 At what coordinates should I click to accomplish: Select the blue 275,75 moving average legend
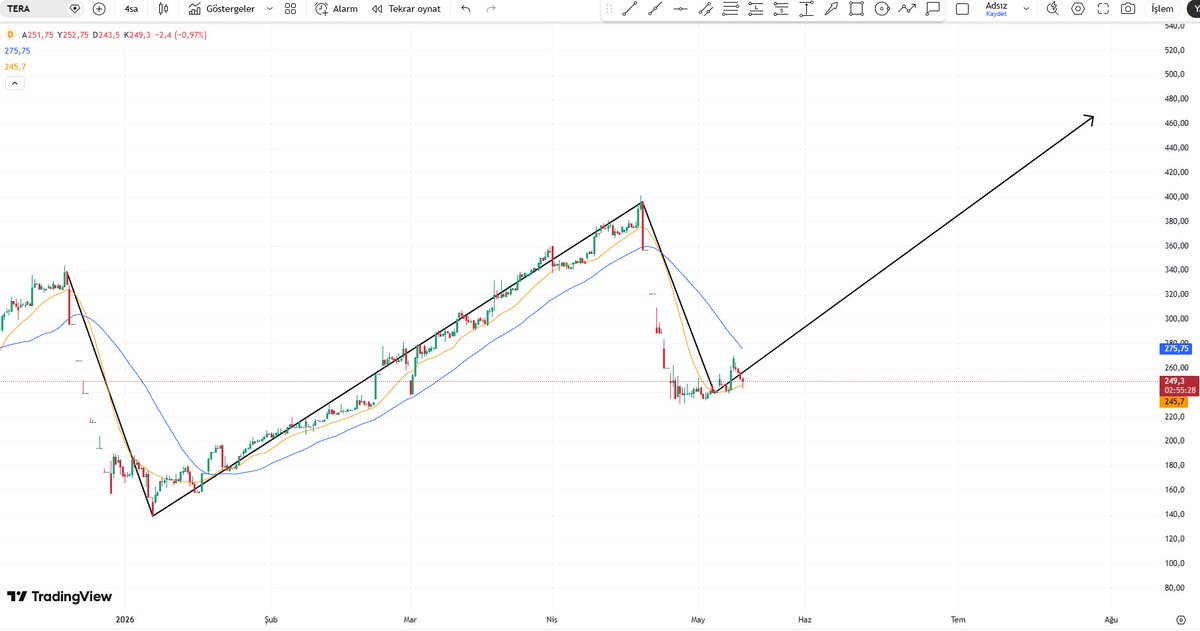pos(16,50)
